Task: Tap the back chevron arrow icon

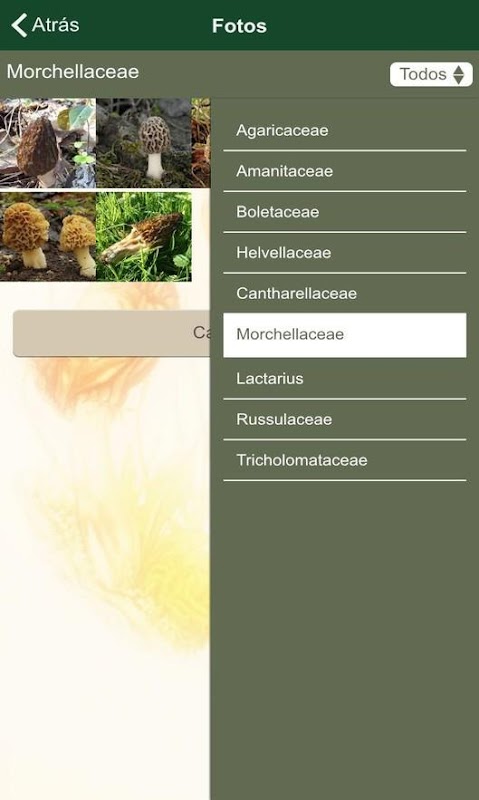Action: [x=19, y=25]
